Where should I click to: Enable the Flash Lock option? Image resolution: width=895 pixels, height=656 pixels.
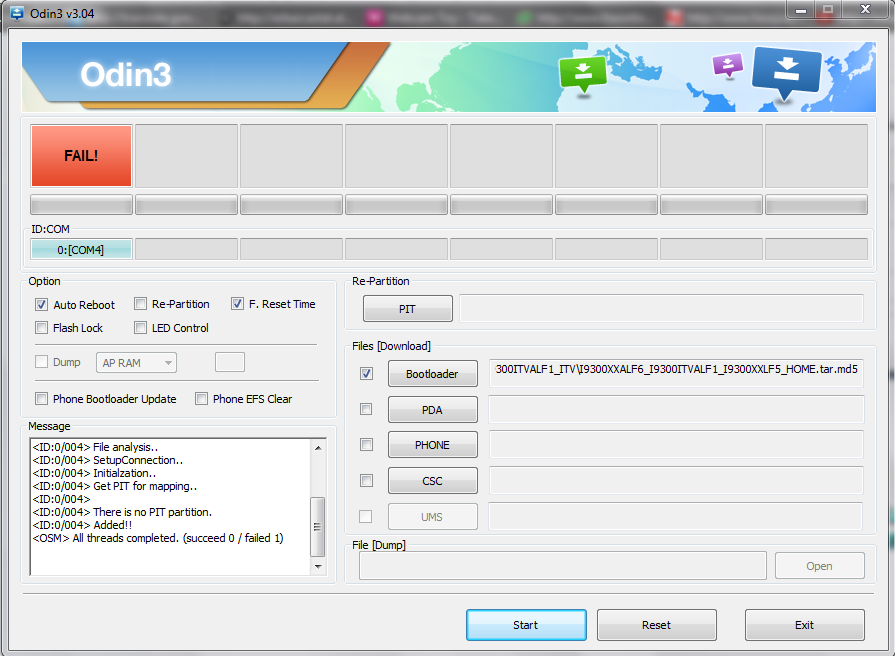(x=42, y=328)
